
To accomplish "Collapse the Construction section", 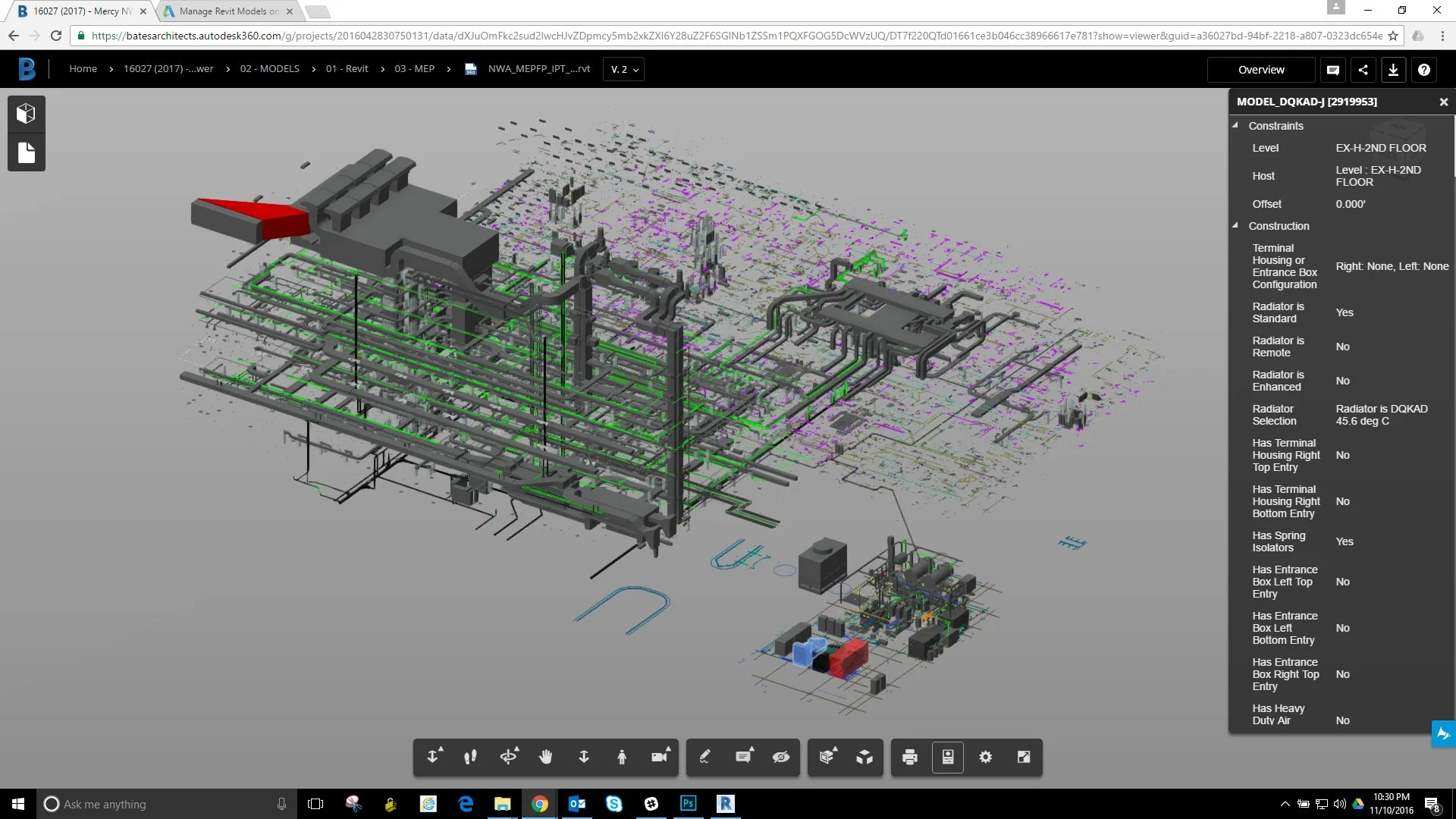I will [1235, 226].
